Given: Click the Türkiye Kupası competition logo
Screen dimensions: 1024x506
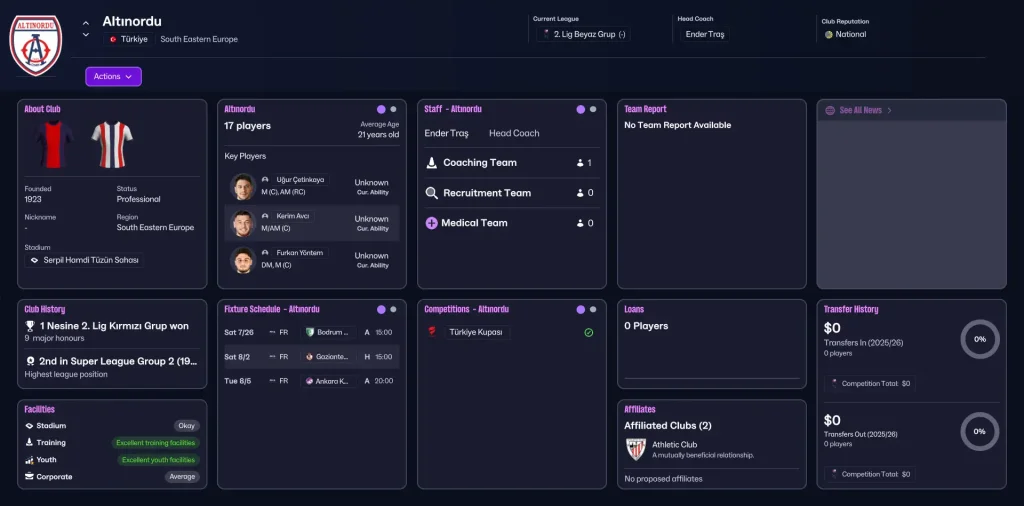Looking at the screenshot, I should point(431,332).
